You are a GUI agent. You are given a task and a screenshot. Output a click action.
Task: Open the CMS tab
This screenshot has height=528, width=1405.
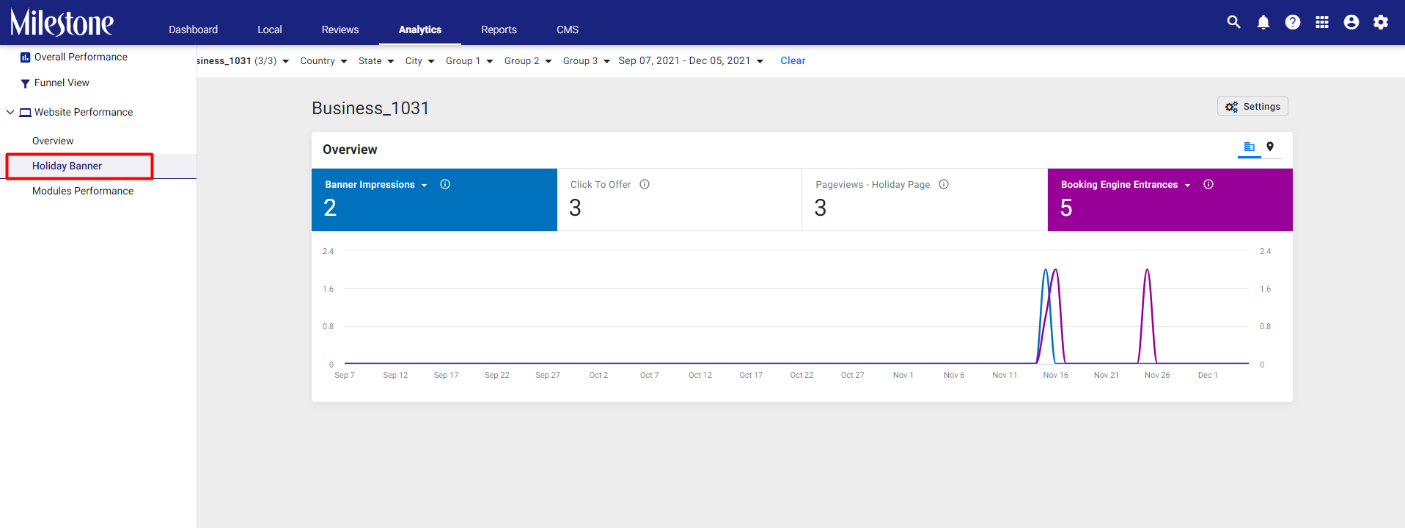click(568, 29)
